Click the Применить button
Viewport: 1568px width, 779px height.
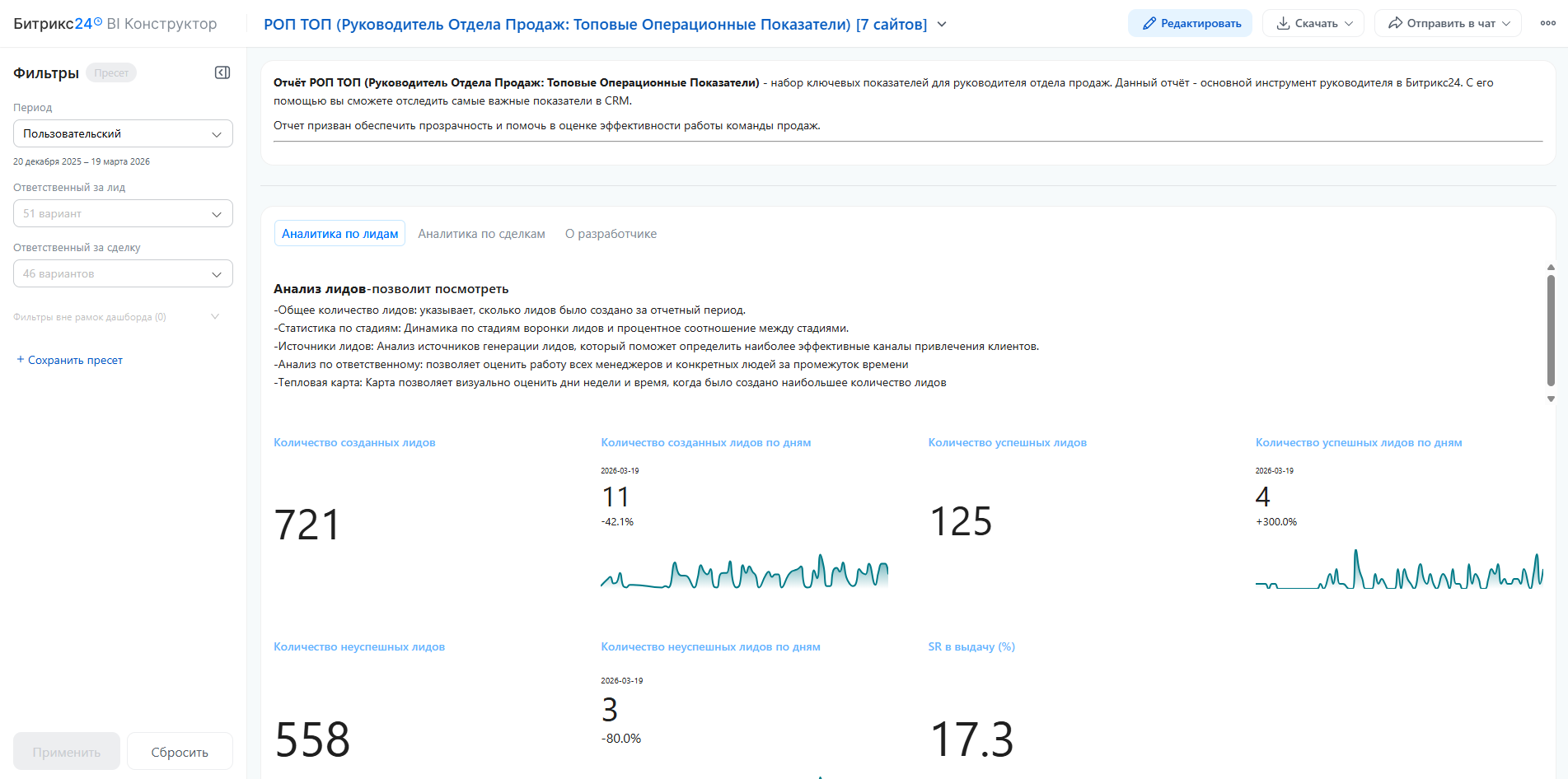67,752
